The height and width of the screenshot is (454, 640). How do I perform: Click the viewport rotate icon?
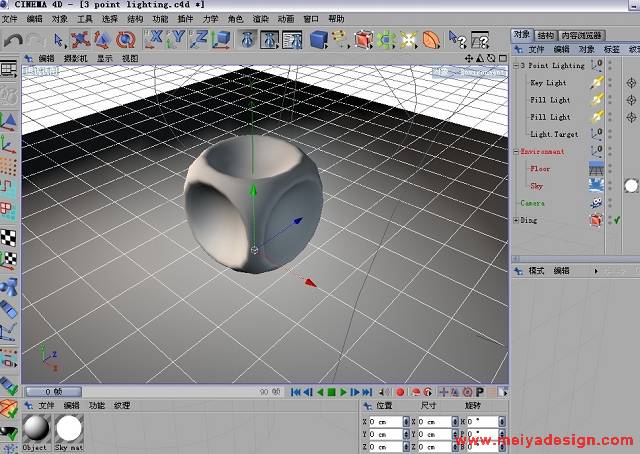[491, 58]
